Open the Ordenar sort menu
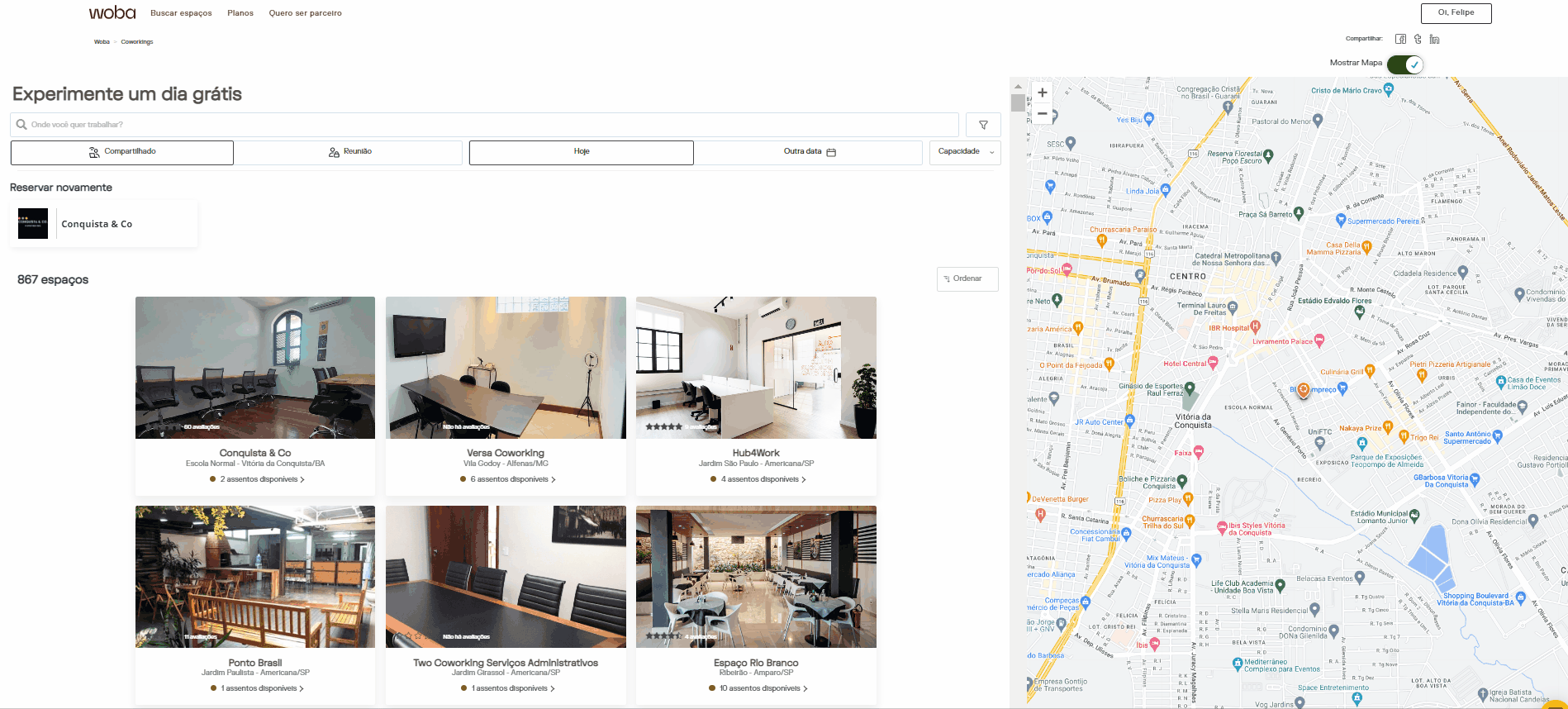This screenshot has width=1568, height=709. point(967,279)
